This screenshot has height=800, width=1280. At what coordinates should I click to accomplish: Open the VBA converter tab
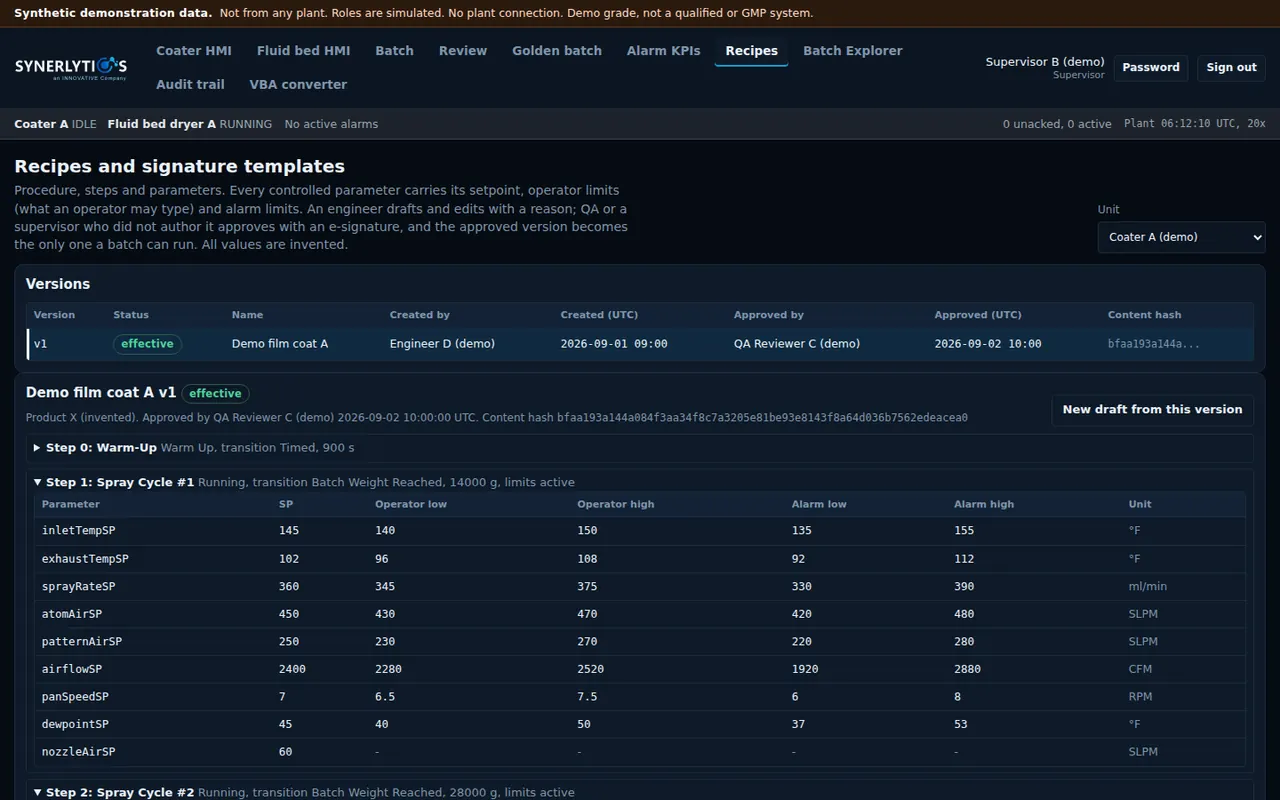point(298,85)
